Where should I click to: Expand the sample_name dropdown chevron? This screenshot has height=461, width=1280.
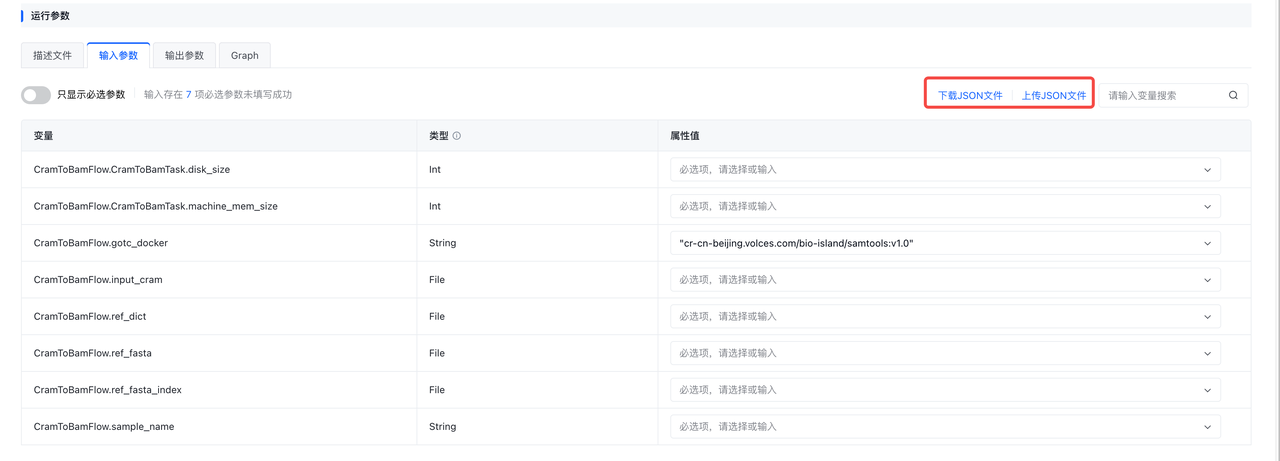(1208, 427)
